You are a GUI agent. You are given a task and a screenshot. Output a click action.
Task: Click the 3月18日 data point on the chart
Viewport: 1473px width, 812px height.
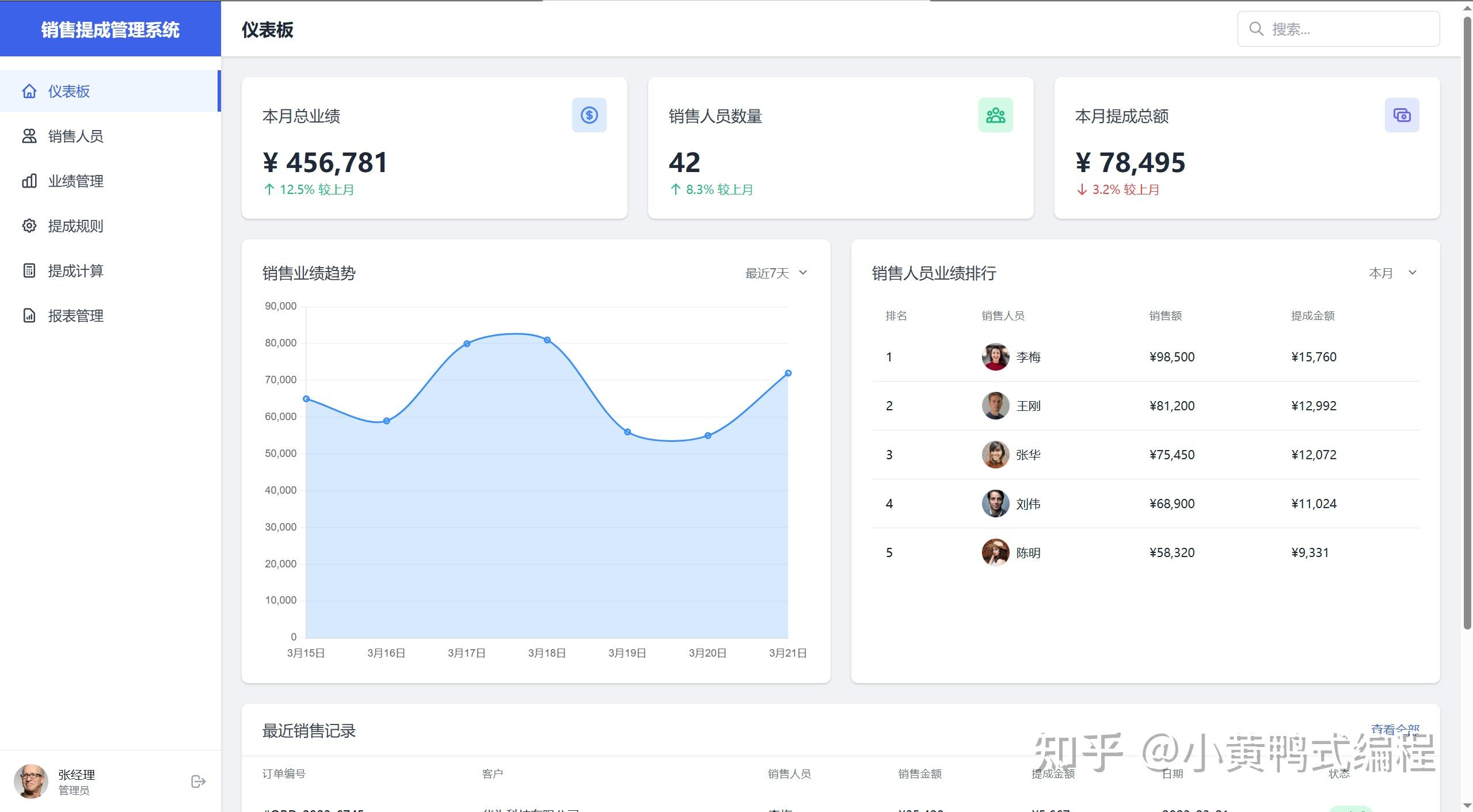(547, 340)
